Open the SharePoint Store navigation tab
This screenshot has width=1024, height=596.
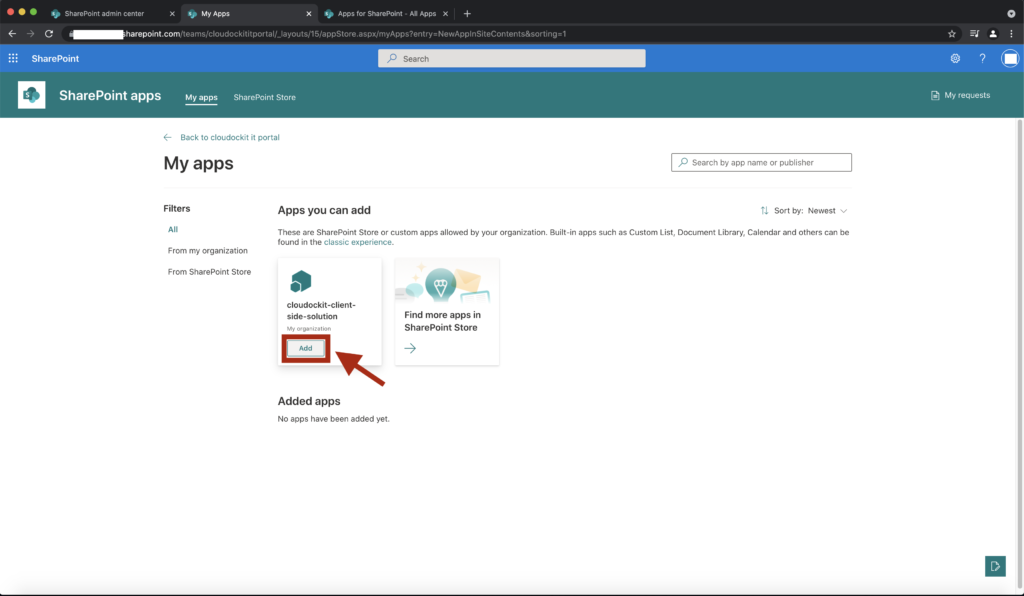click(264, 97)
